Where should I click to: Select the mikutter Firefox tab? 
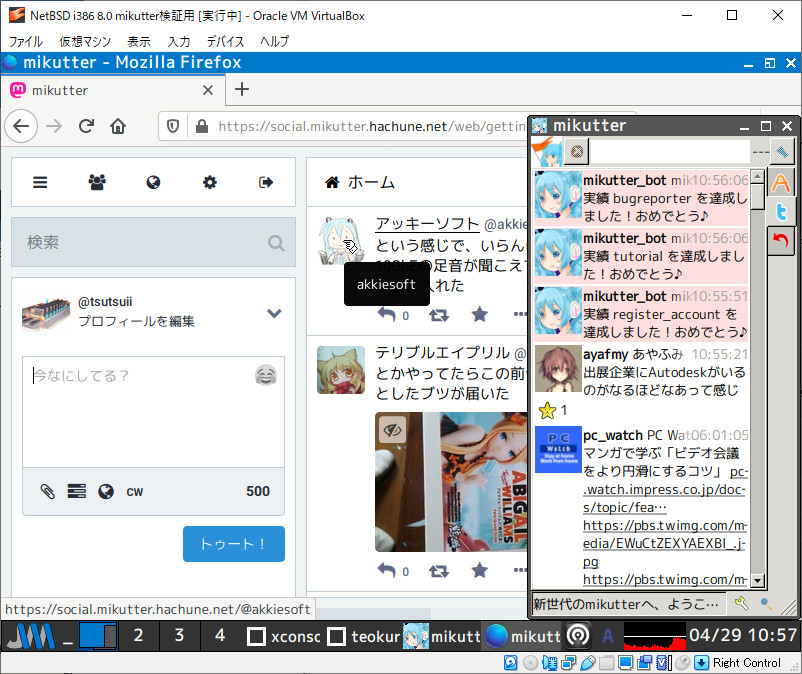(113, 90)
